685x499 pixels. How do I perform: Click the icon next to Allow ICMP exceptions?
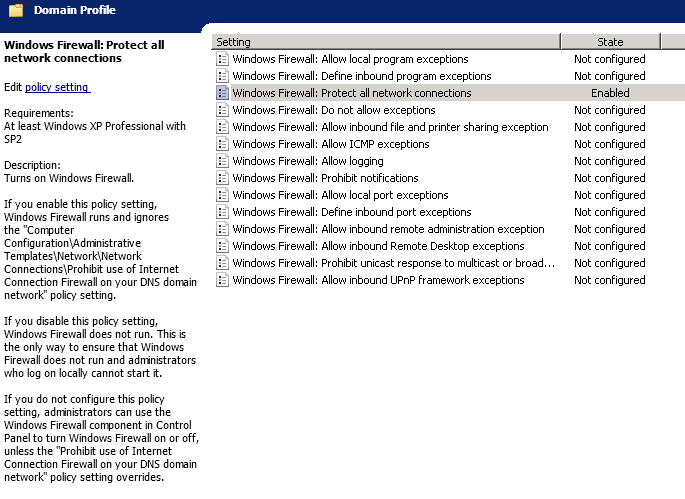point(222,144)
